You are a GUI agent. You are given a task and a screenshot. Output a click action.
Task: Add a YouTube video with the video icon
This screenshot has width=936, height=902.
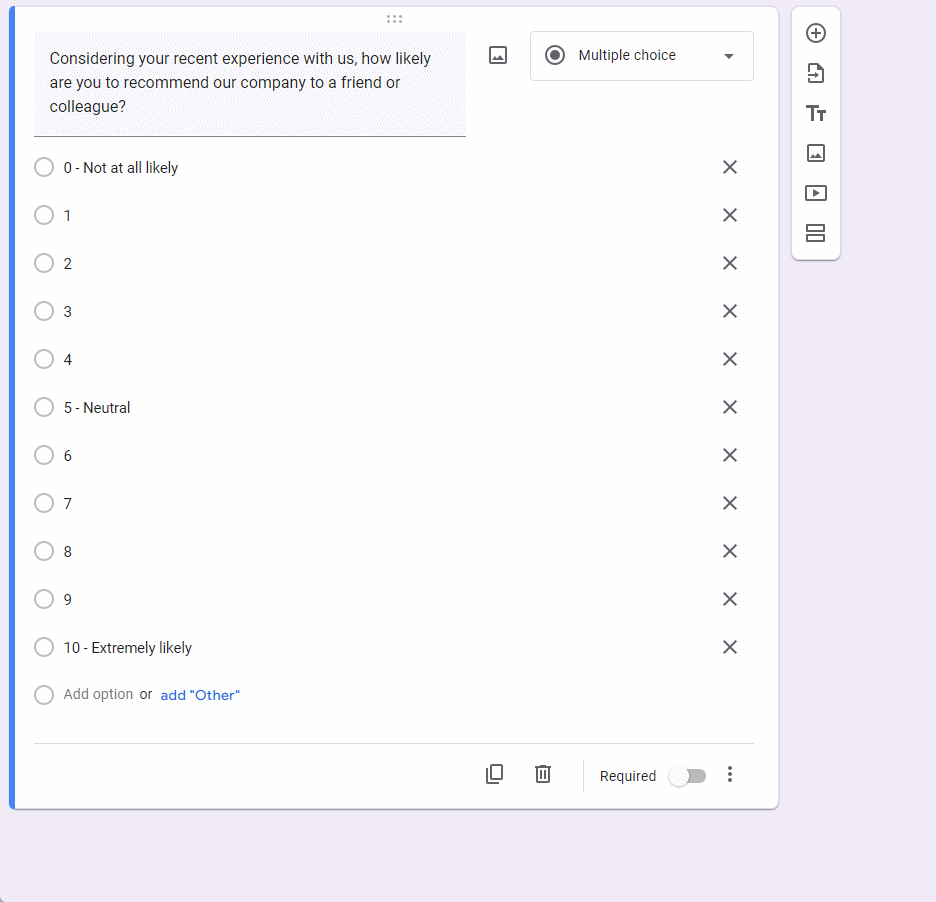click(x=816, y=193)
